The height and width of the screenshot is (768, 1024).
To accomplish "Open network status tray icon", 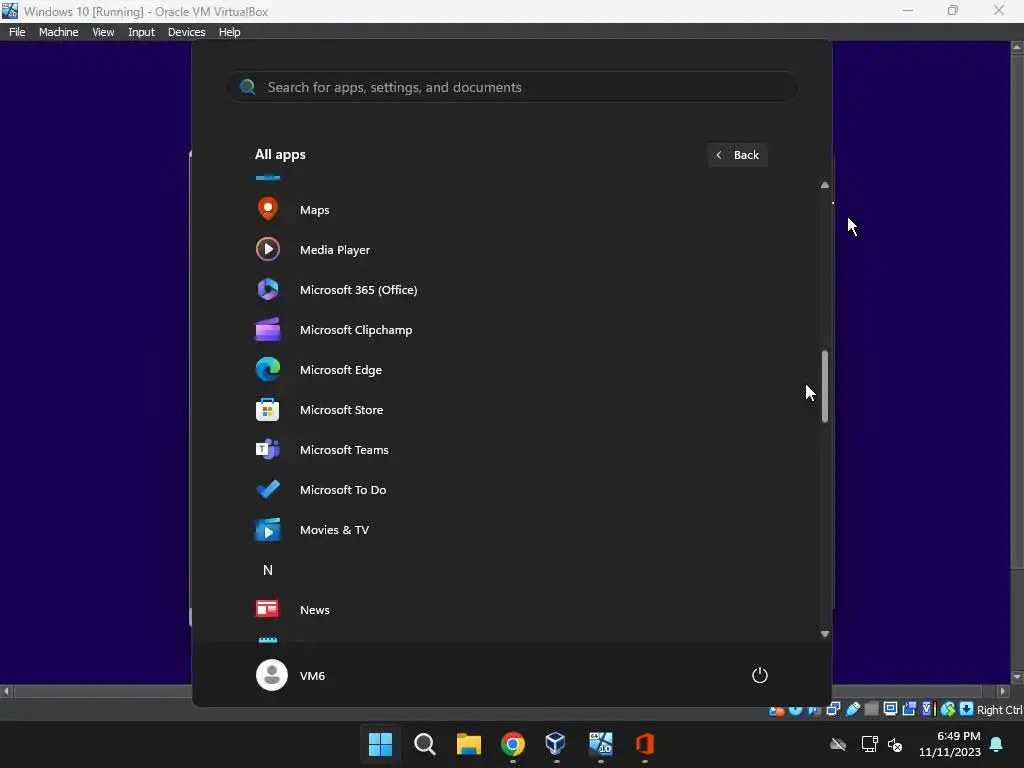I will [x=869, y=744].
